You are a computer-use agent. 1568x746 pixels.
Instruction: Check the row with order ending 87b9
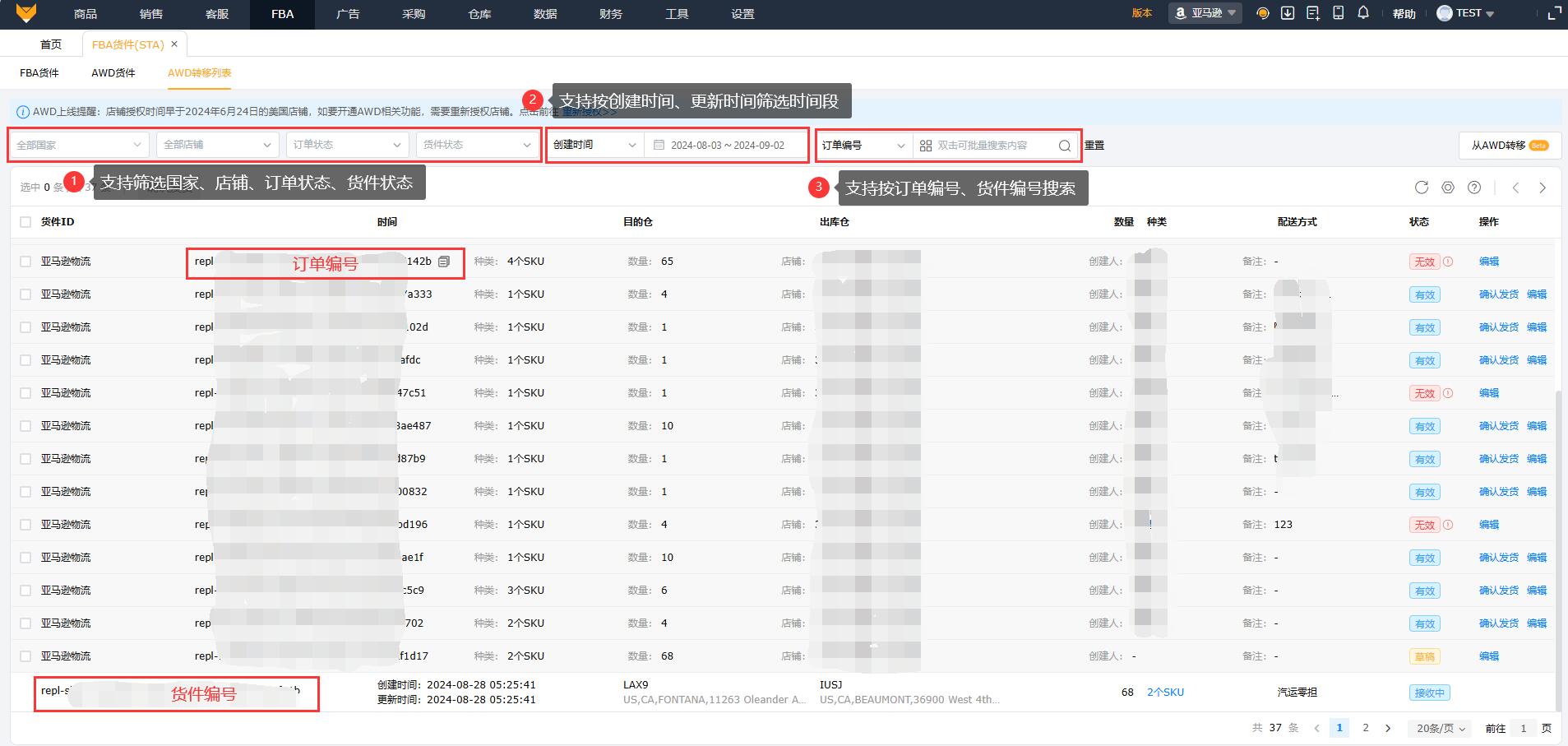(25, 459)
